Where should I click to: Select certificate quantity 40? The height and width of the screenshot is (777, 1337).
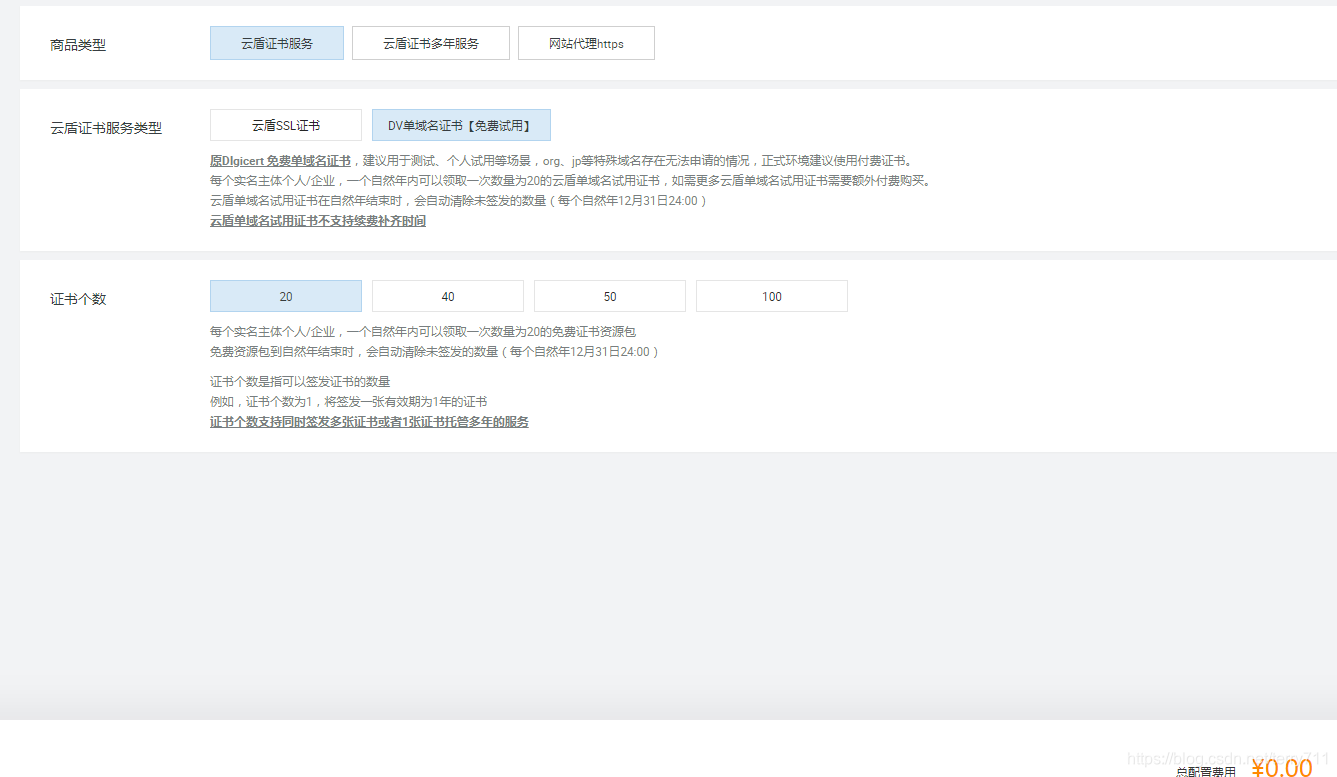[447, 296]
